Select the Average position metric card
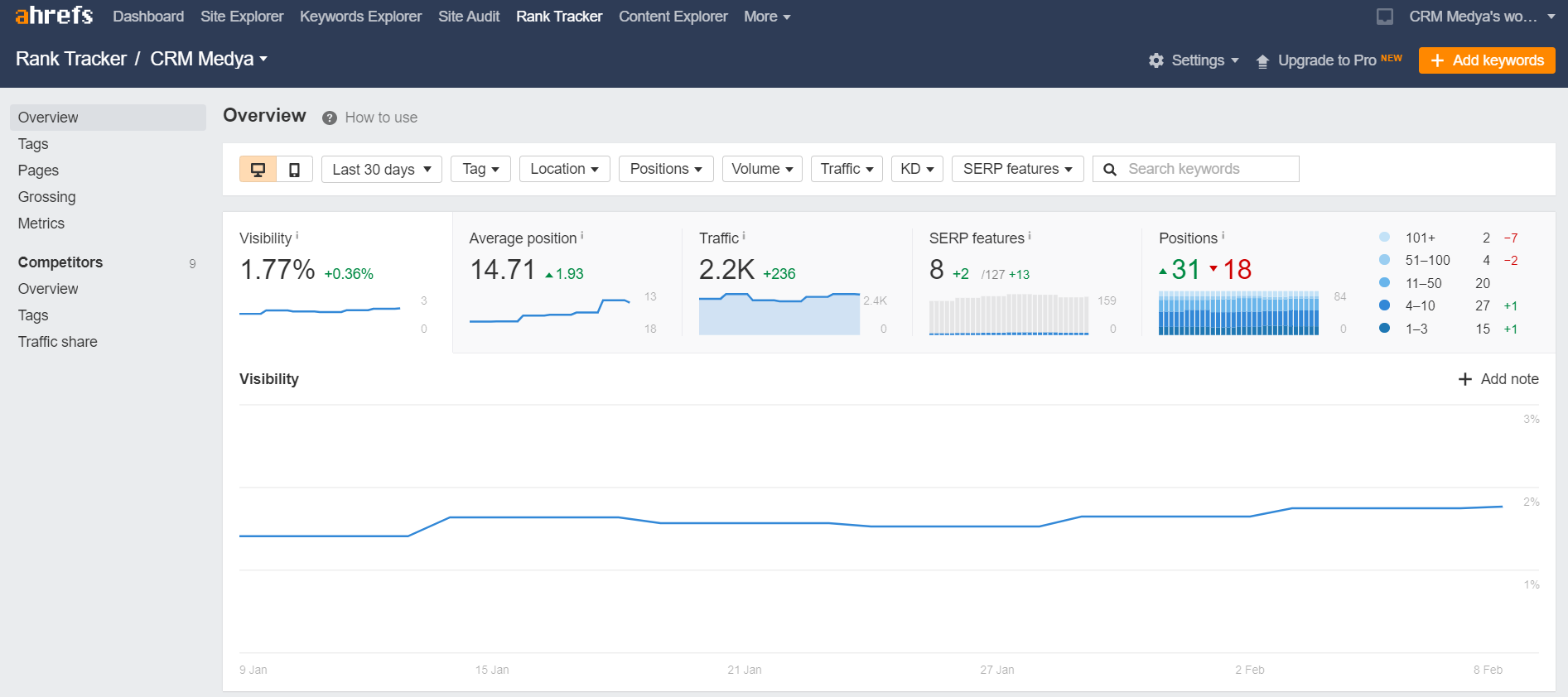This screenshot has height=697, width=1568. point(567,282)
